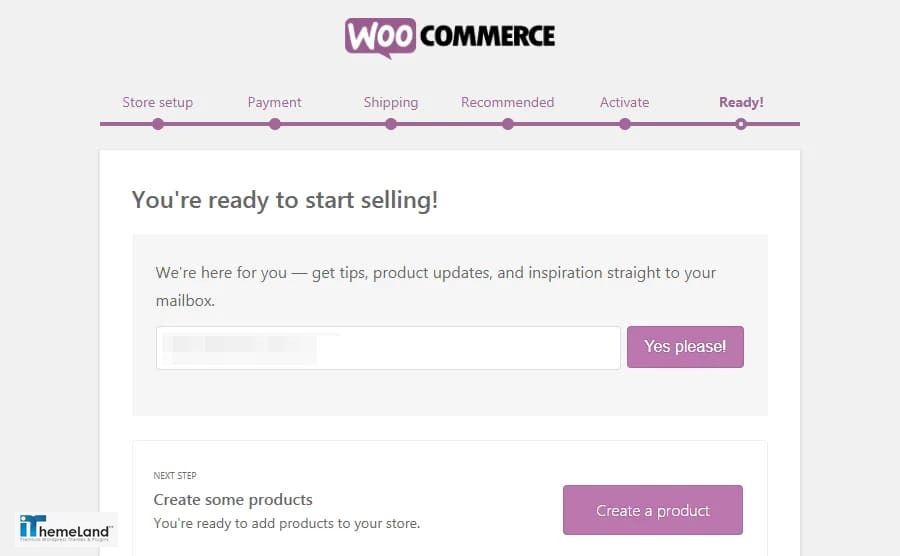Screen dimensions: 900x556
Task: Open the Recommended step label
Action: click(507, 102)
